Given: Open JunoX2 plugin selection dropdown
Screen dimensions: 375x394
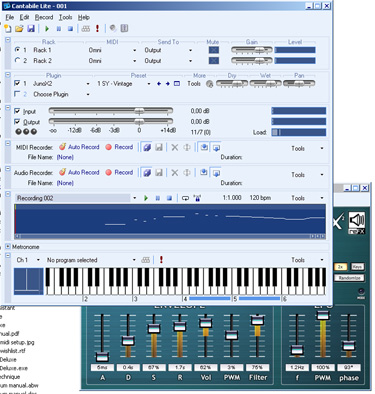Looking at the screenshot, I should pos(88,84).
